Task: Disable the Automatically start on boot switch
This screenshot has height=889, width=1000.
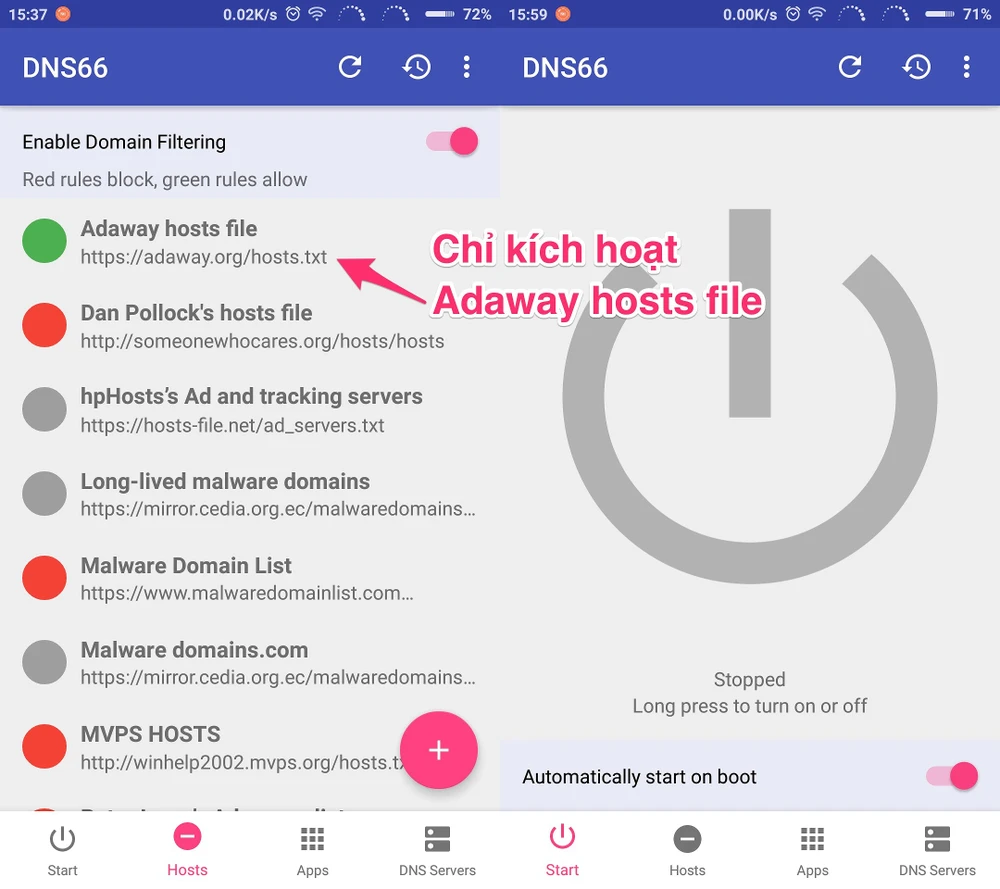Action: 952,776
